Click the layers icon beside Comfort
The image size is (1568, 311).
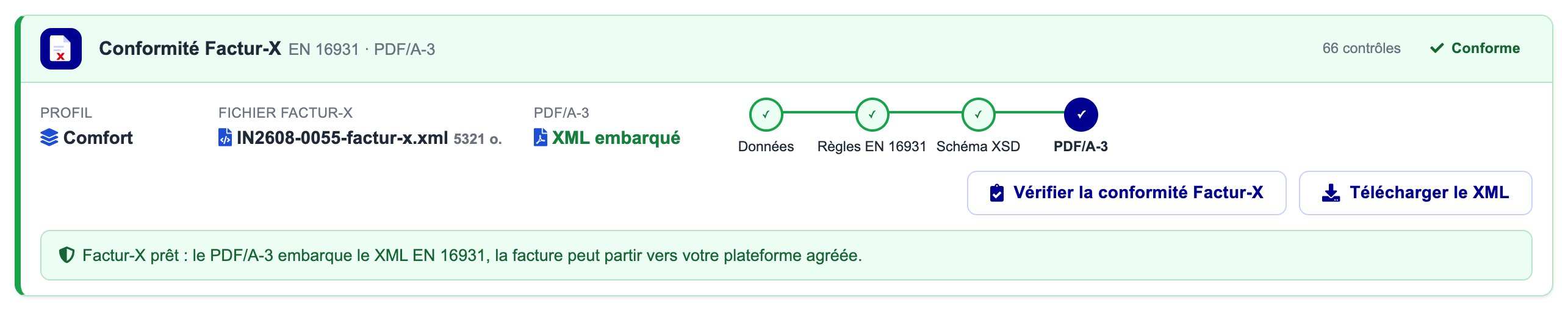pyautogui.click(x=49, y=138)
